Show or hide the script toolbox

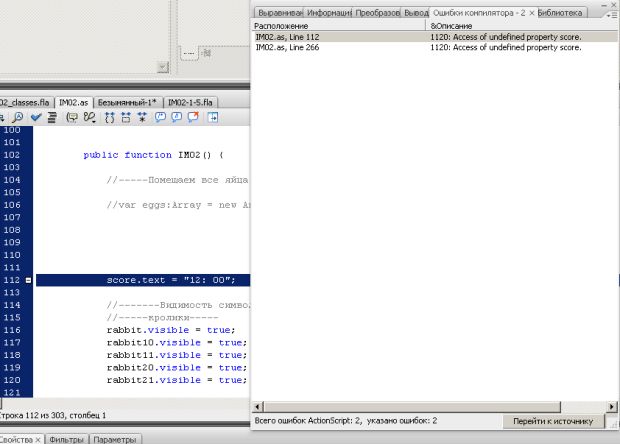click(213, 117)
